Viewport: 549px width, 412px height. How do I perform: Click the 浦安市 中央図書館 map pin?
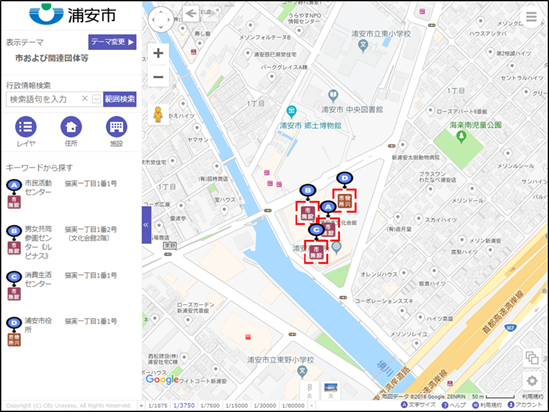pyautogui.click(x=333, y=95)
